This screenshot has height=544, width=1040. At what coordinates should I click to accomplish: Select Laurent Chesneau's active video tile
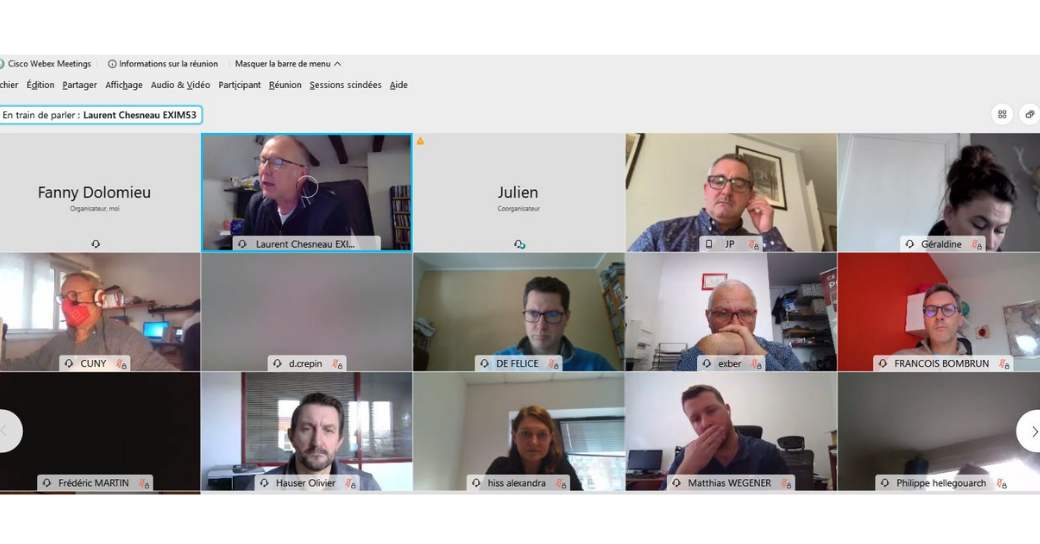[x=306, y=192]
